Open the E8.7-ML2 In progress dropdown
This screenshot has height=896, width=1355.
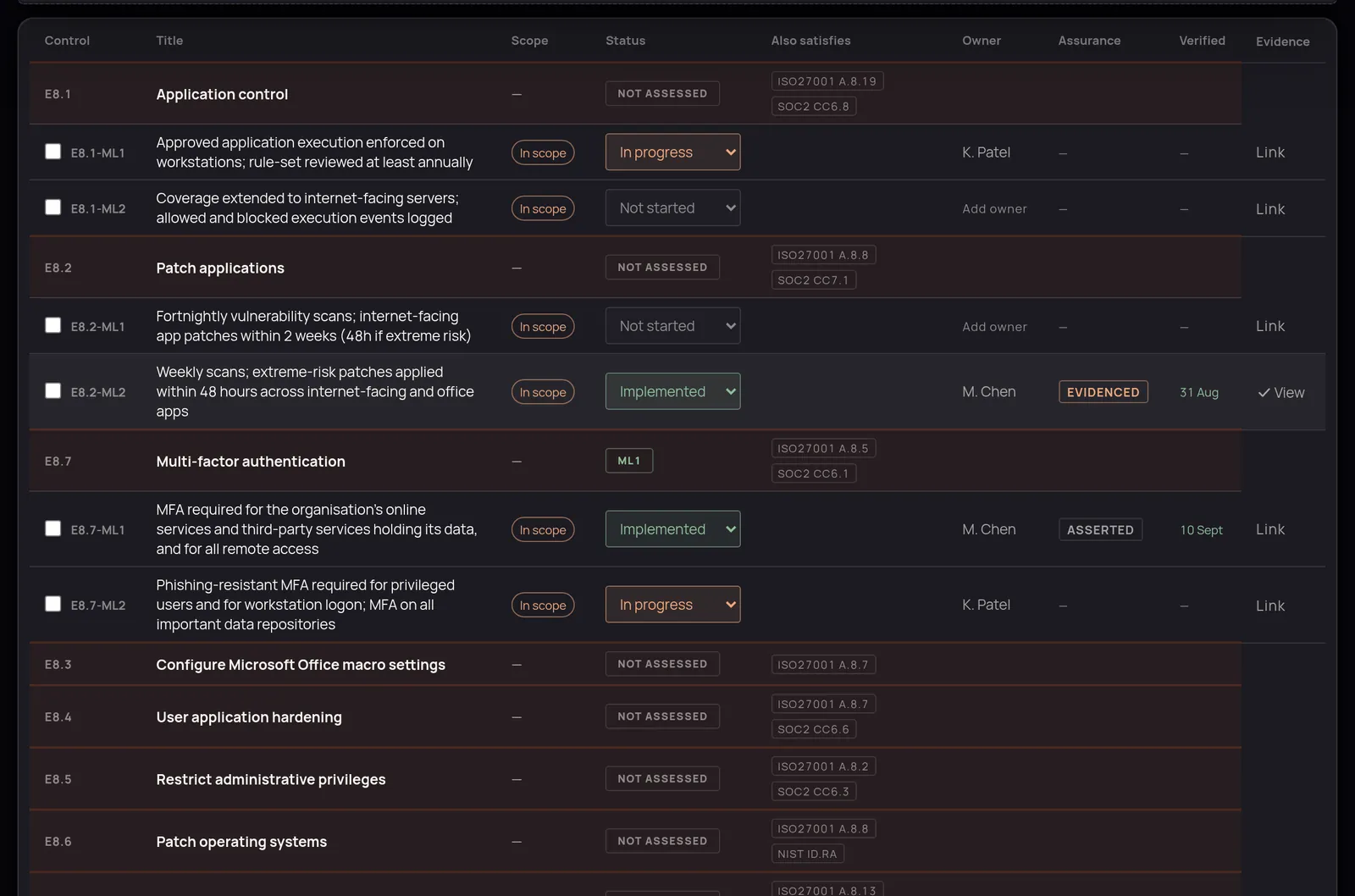coord(672,605)
